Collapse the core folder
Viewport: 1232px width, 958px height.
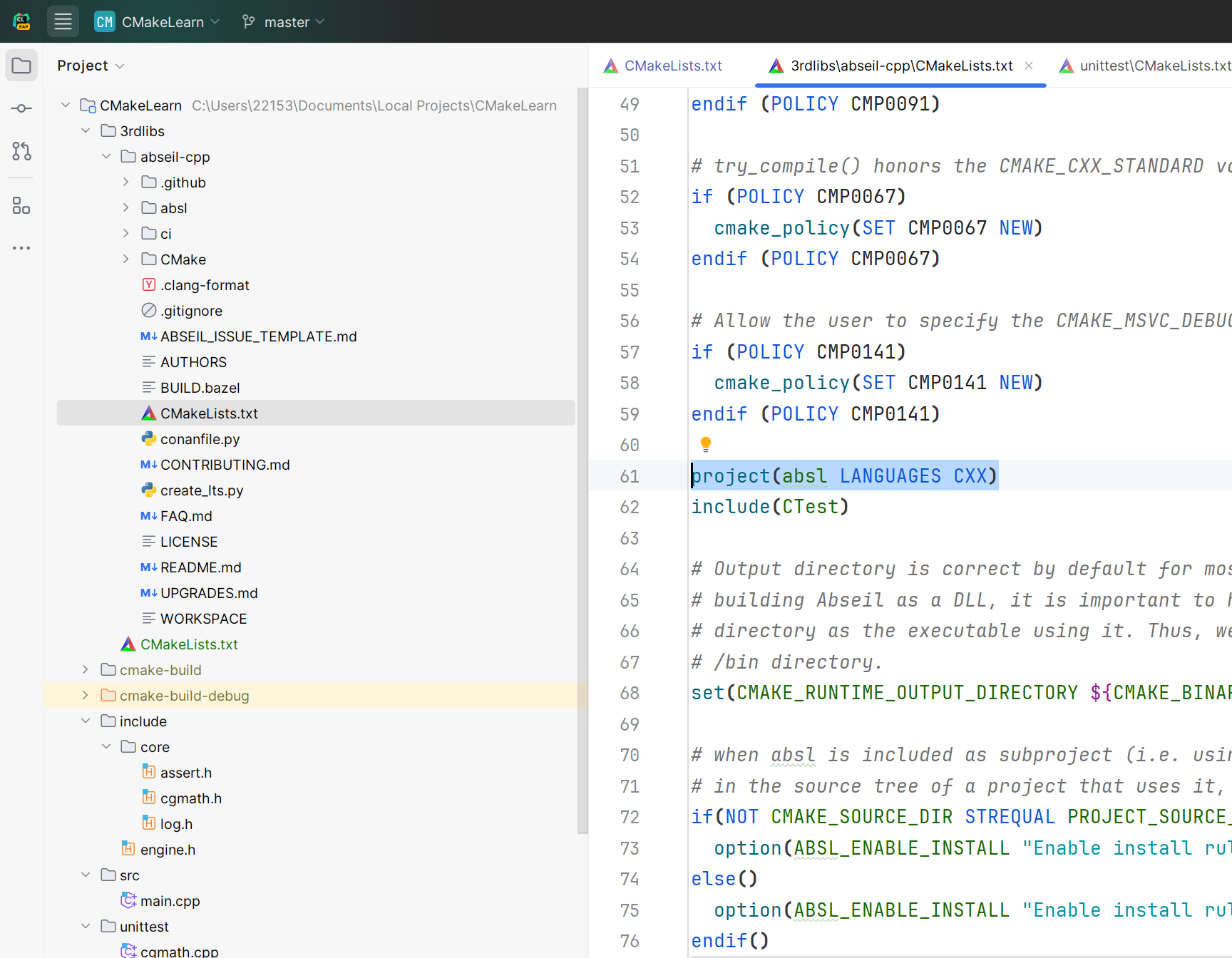(106, 746)
